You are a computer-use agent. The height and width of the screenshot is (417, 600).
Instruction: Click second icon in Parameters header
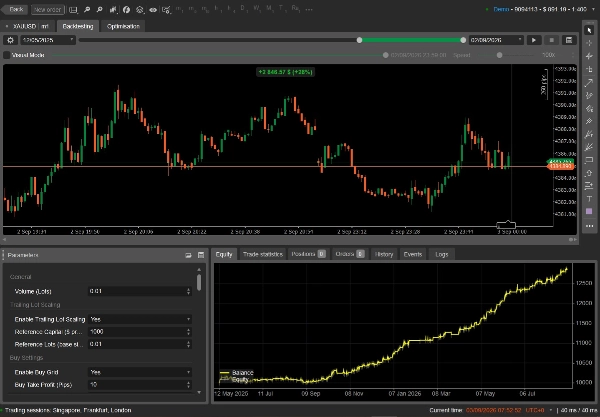pyautogui.click(x=201, y=255)
